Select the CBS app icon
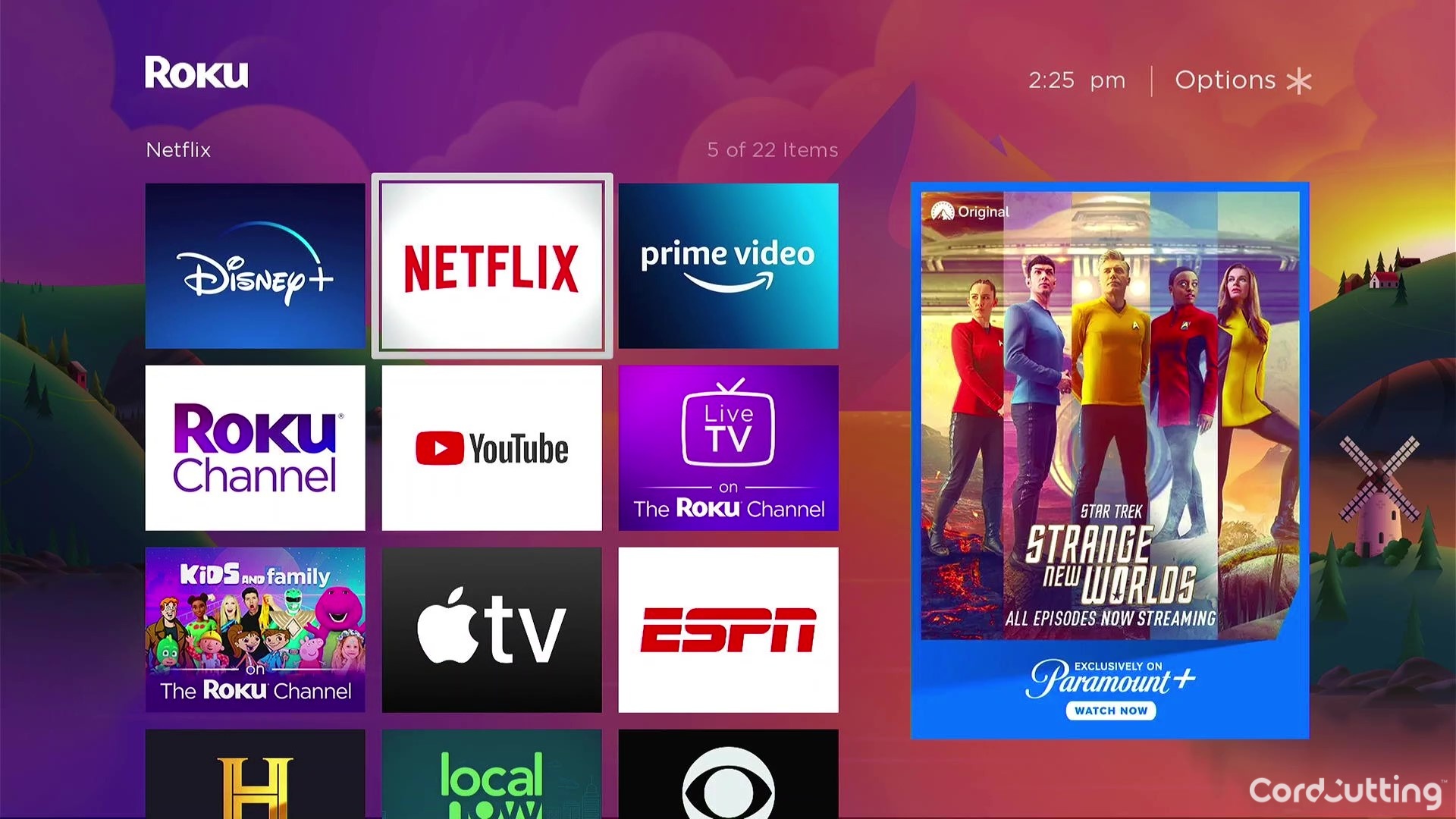The height and width of the screenshot is (819, 1456). [728, 777]
